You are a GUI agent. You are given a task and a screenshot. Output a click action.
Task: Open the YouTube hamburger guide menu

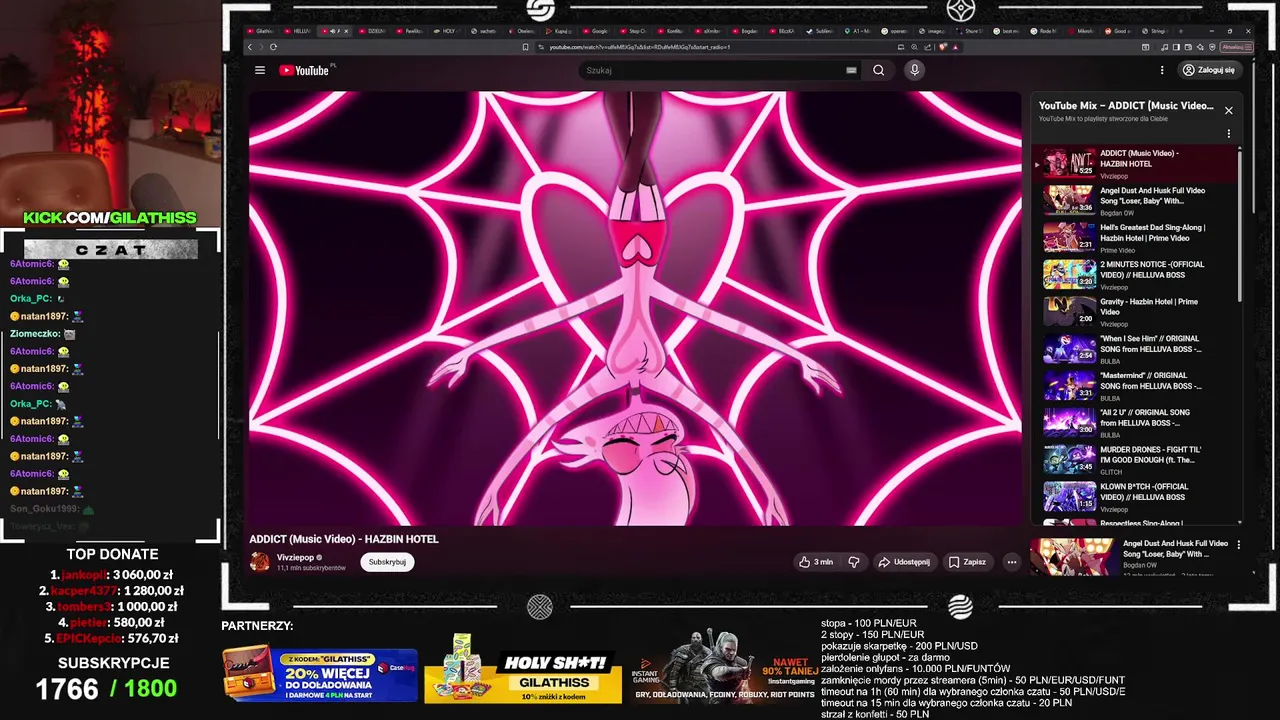pyautogui.click(x=260, y=70)
